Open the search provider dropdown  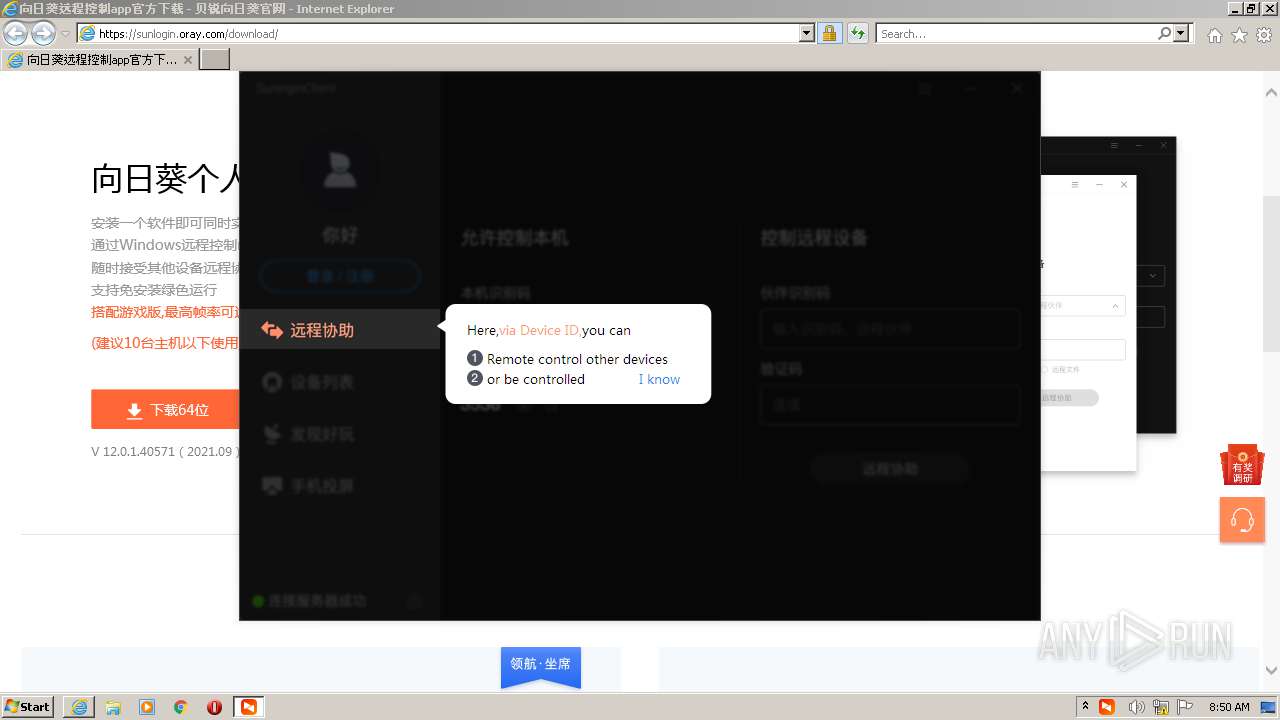click(1182, 33)
